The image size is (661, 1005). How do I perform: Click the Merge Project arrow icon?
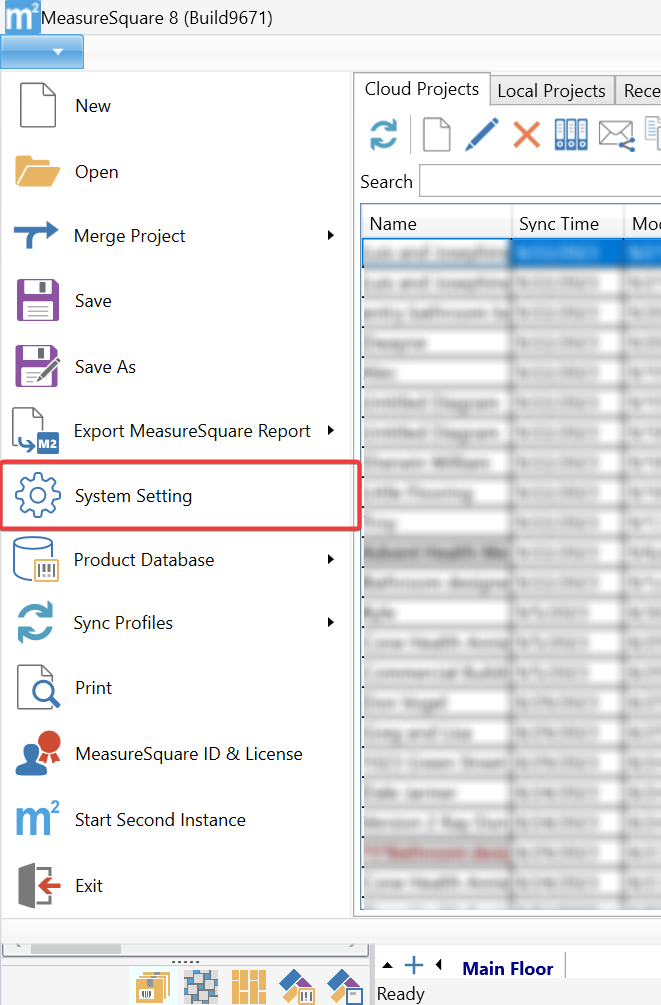pyautogui.click(x=36, y=235)
